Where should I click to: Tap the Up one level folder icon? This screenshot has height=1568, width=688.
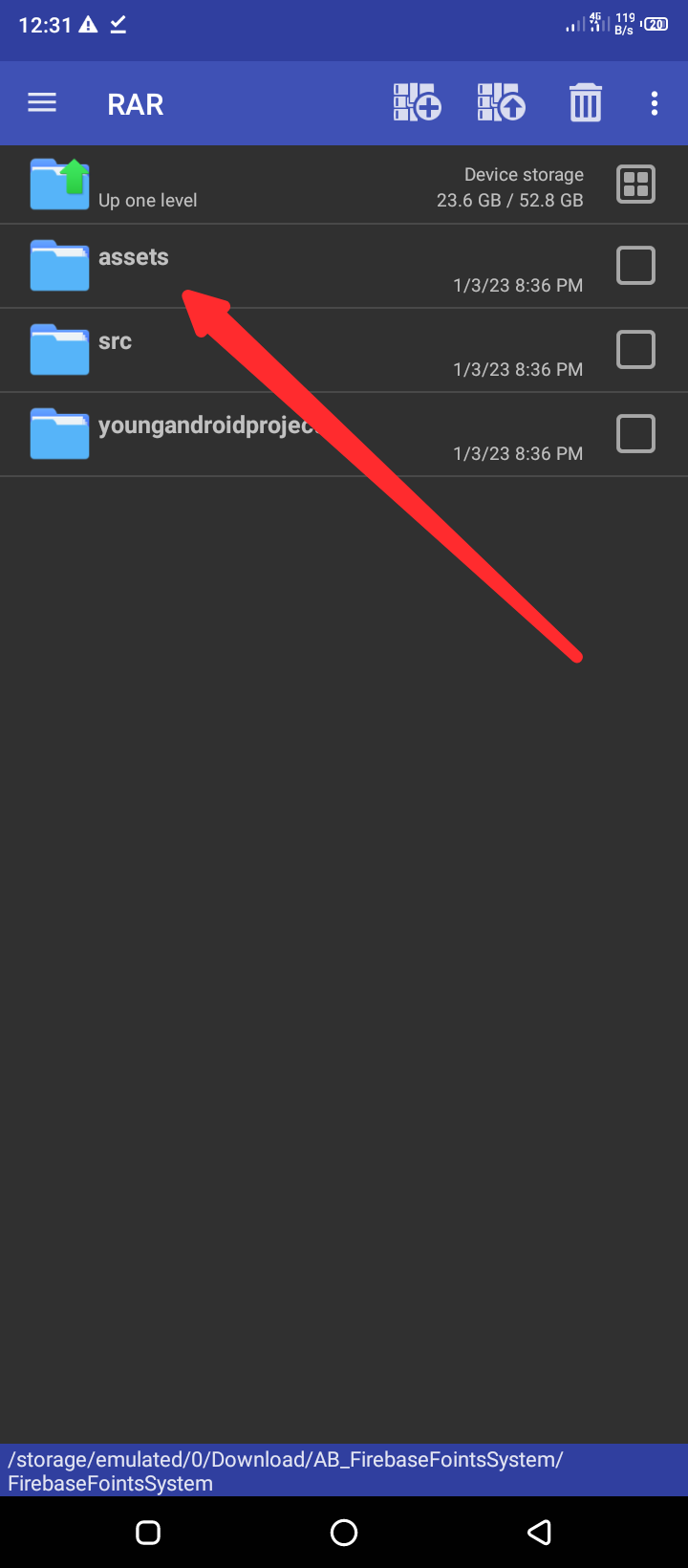pos(59,184)
